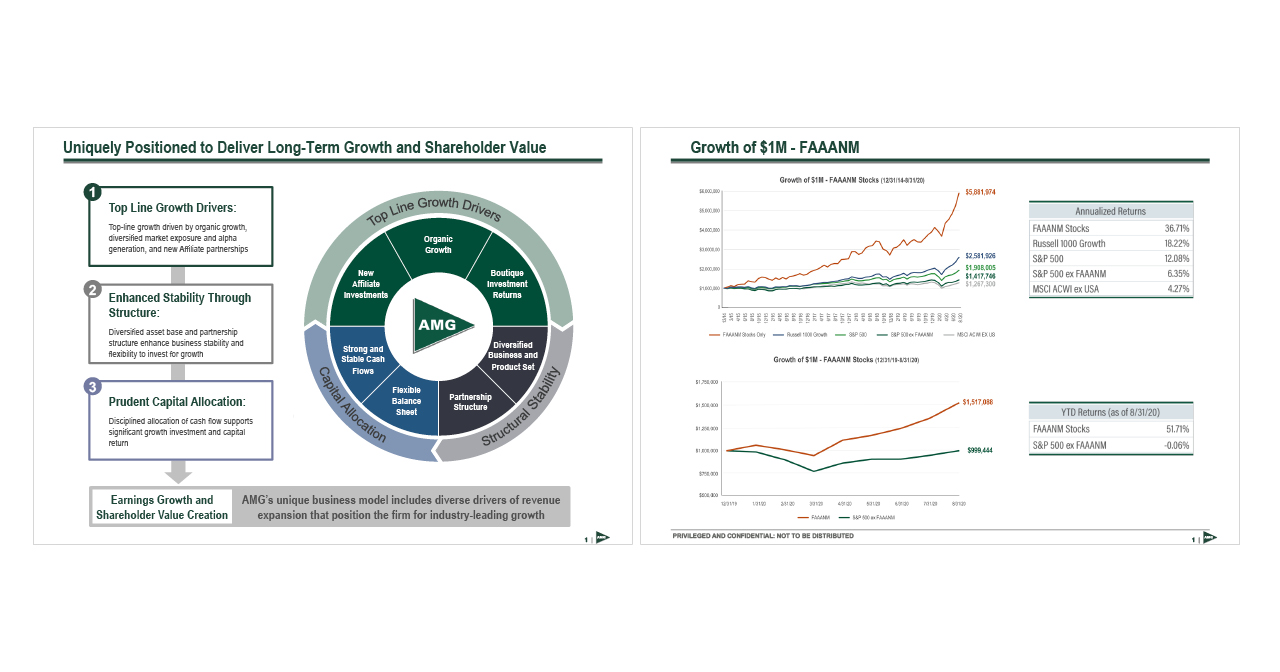Click the gray down arrow below Prudent Capital Allocation

pyautogui.click(x=179, y=471)
